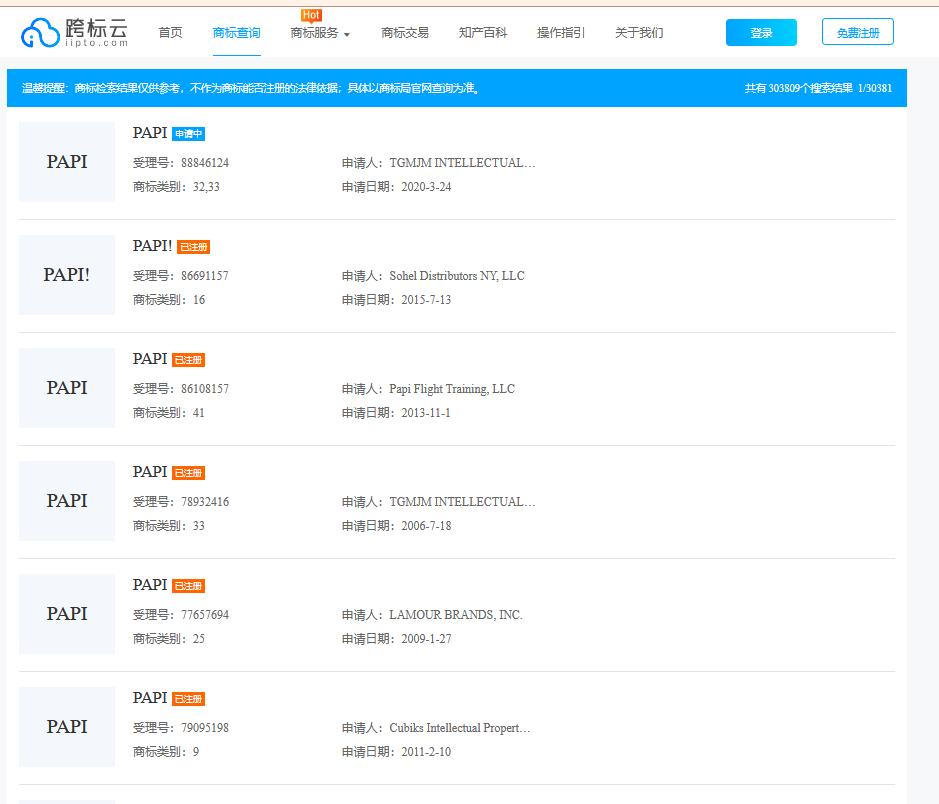Image resolution: width=939 pixels, height=804 pixels.
Task: Select the 商标查询 navigation tab
Action: [237, 33]
